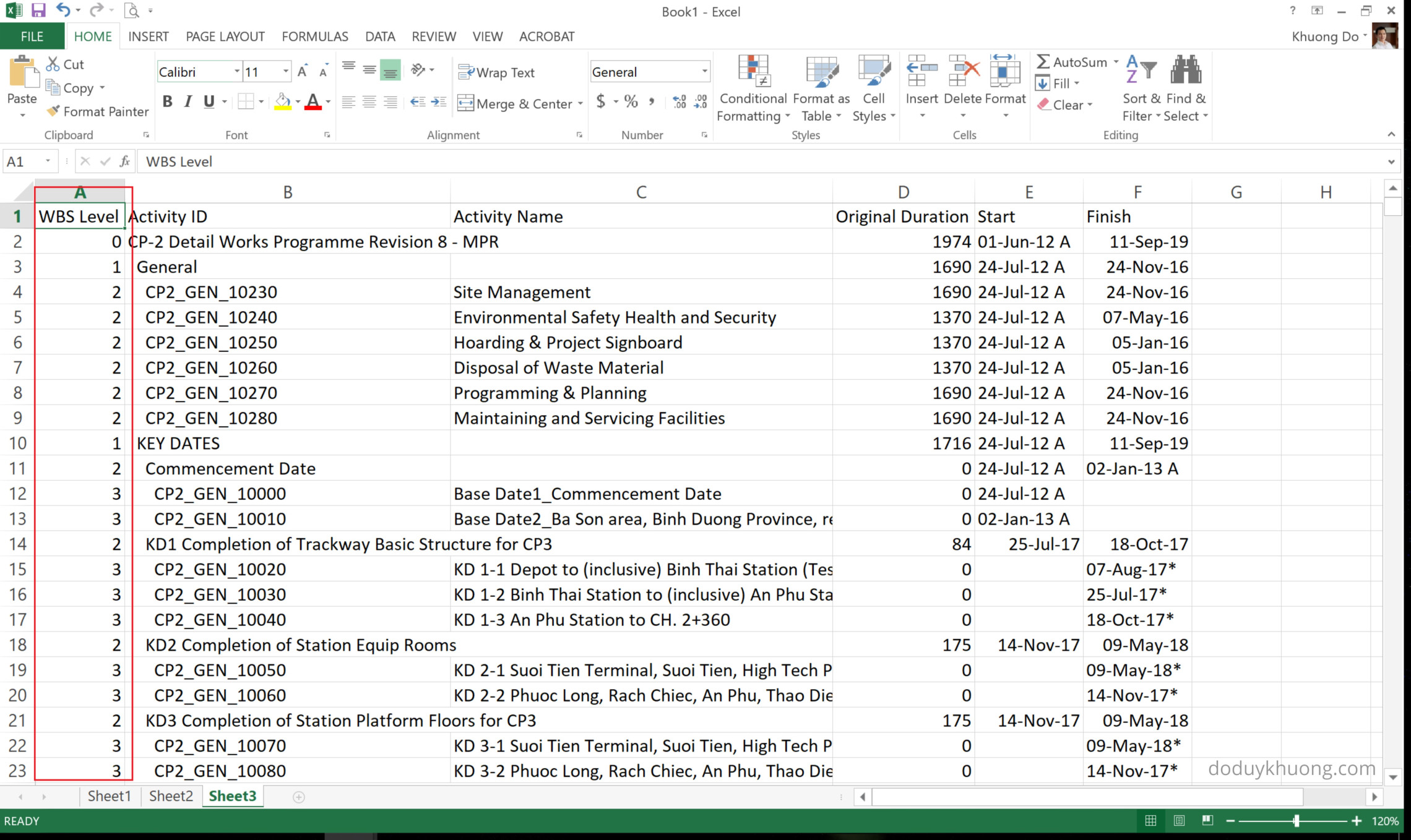The height and width of the screenshot is (840, 1411).
Task: Click the Cut scissors icon
Action: point(53,64)
